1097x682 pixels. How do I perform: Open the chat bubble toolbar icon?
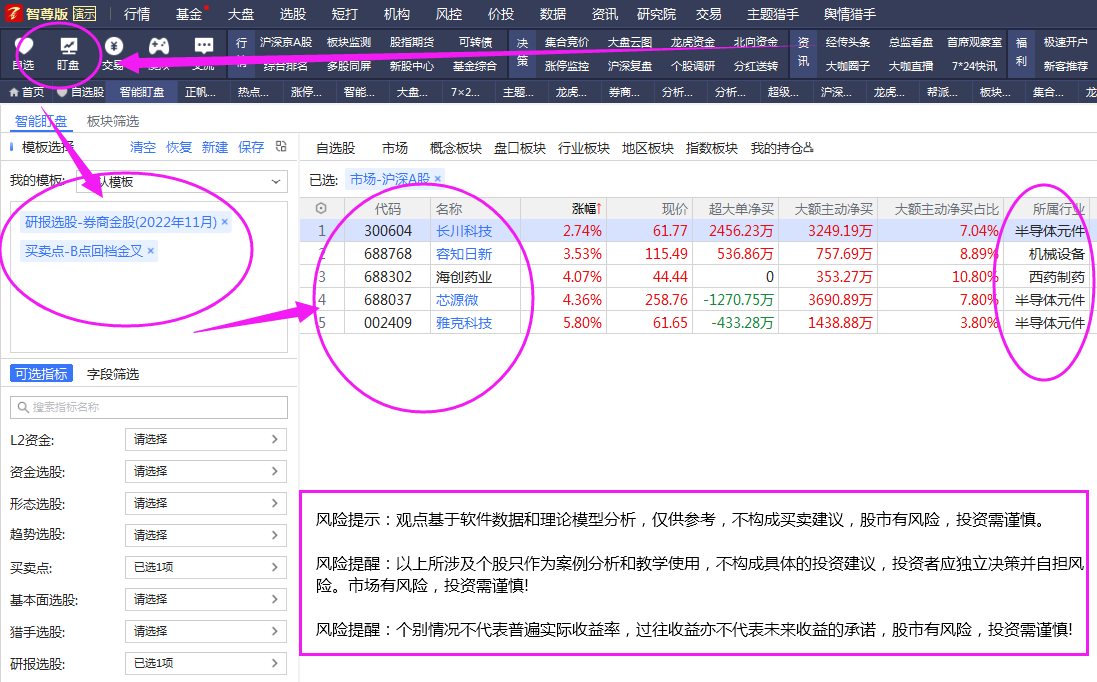[204, 46]
